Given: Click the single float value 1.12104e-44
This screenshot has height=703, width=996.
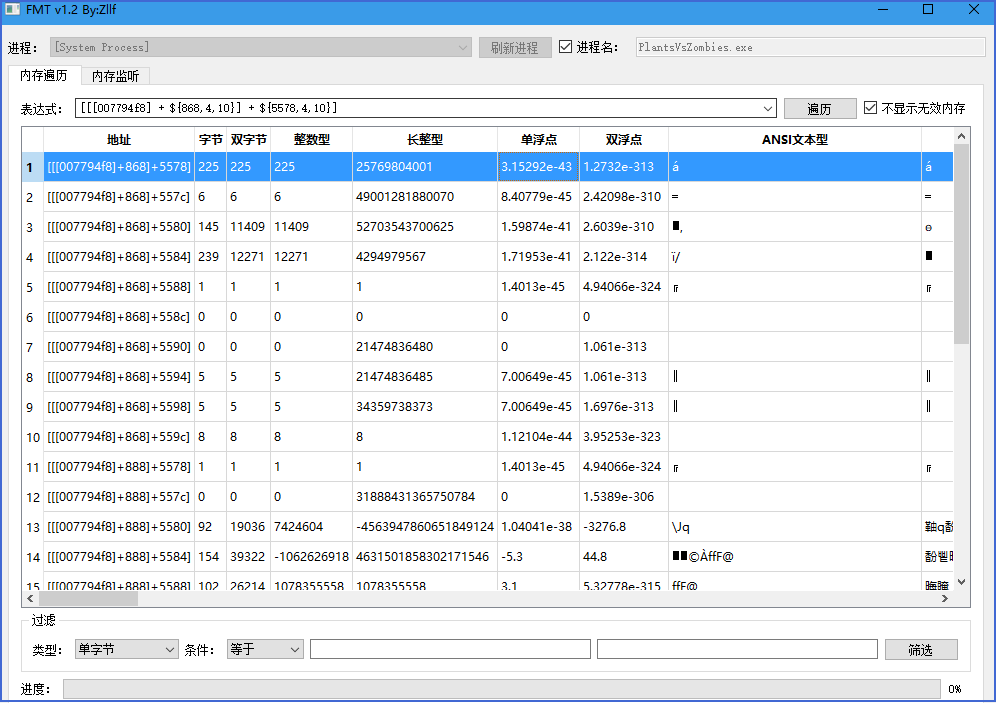Looking at the screenshot, I should 537,437.
